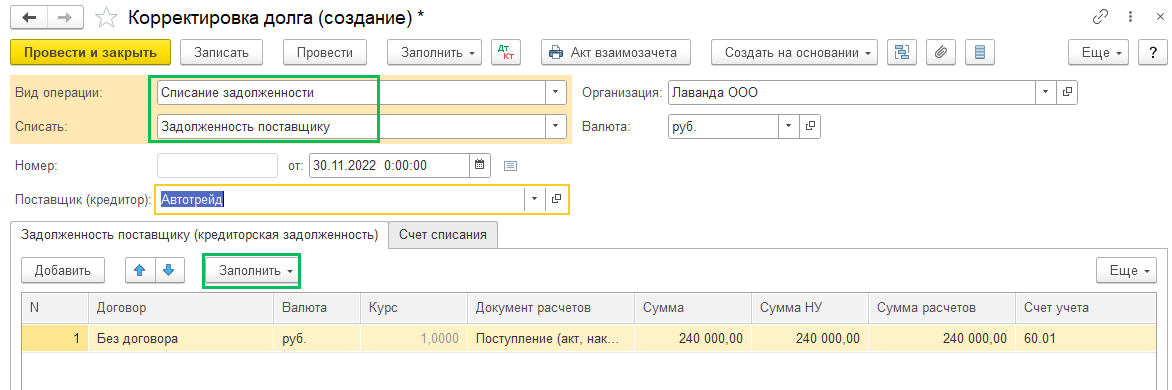Expand Поставщик (кредитор) dropdown arrow

pyautogui.click(x=535, y=199)
